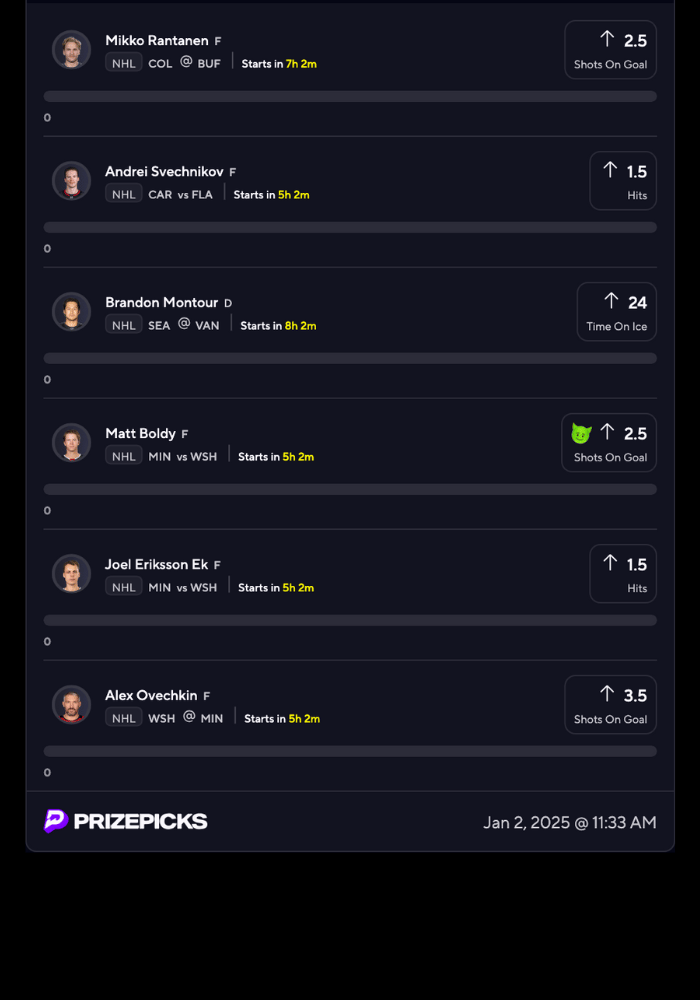Click Andrei Svechnikov's player avatar
This screenshot has height=1000, width=700.
click(71, 181)
